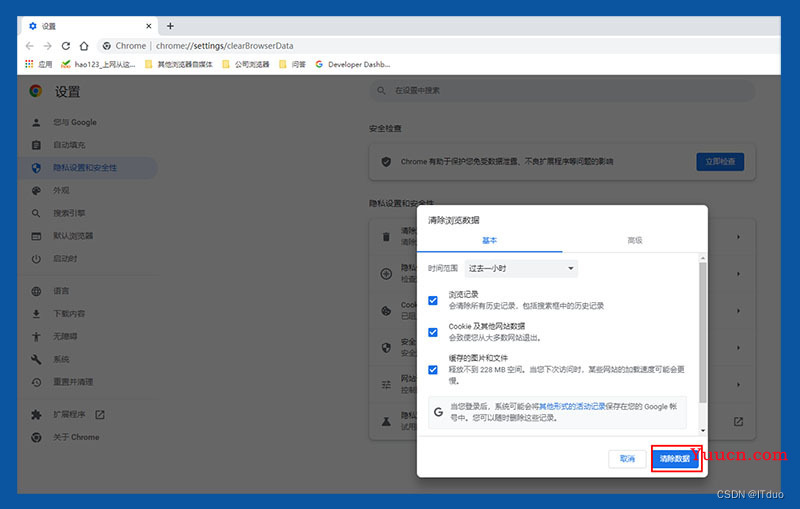The width and height of the screenshot is (800, 509).
Task: Open 其他浏览器自媒体 bookmark folder
Action: coord(179,64)
